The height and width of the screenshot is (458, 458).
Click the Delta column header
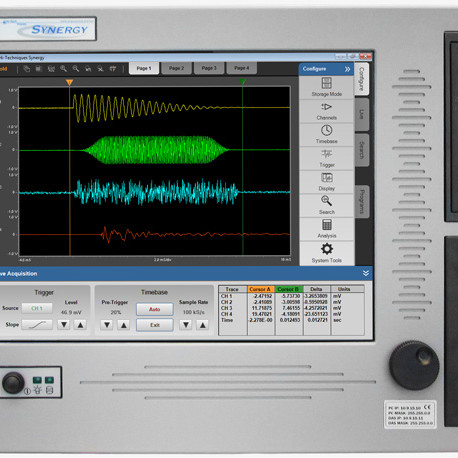pyautogui.click(x=317, y=289)
